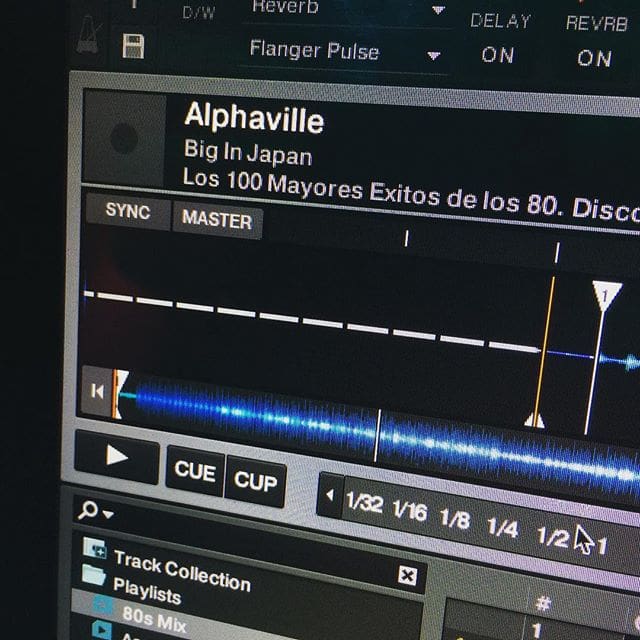
Task: Click the floppy disk snapshot save icon
Action: tap(133, 46)
